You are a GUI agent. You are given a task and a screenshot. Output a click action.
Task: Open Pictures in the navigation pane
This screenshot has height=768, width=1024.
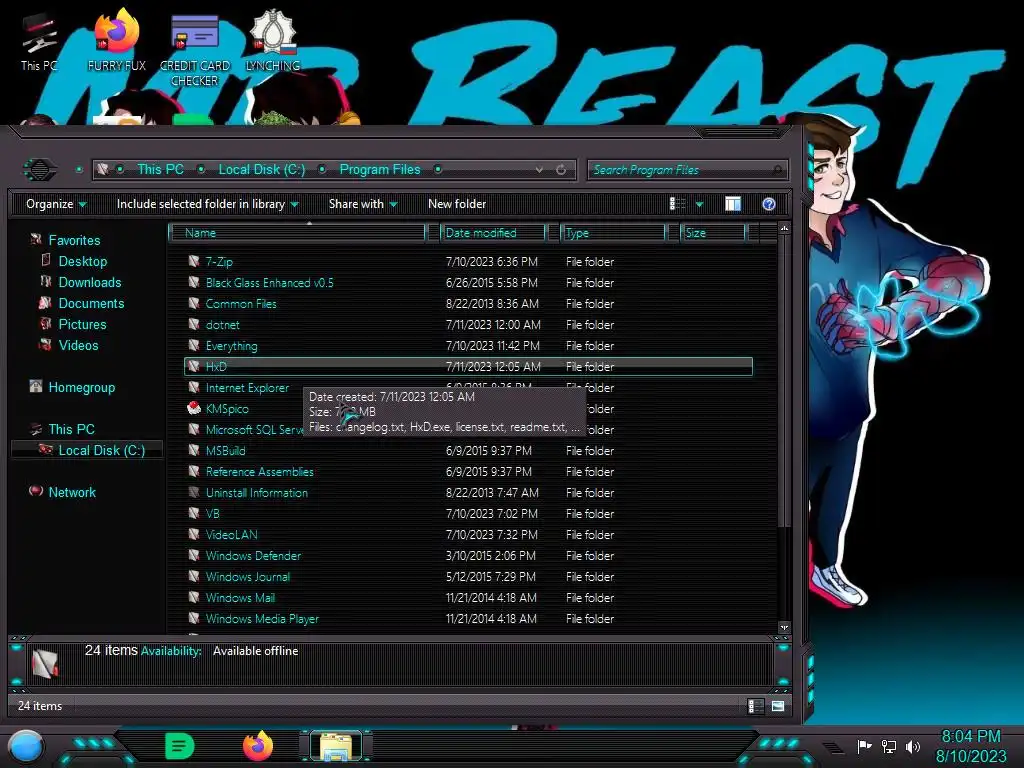click(82, 324)
